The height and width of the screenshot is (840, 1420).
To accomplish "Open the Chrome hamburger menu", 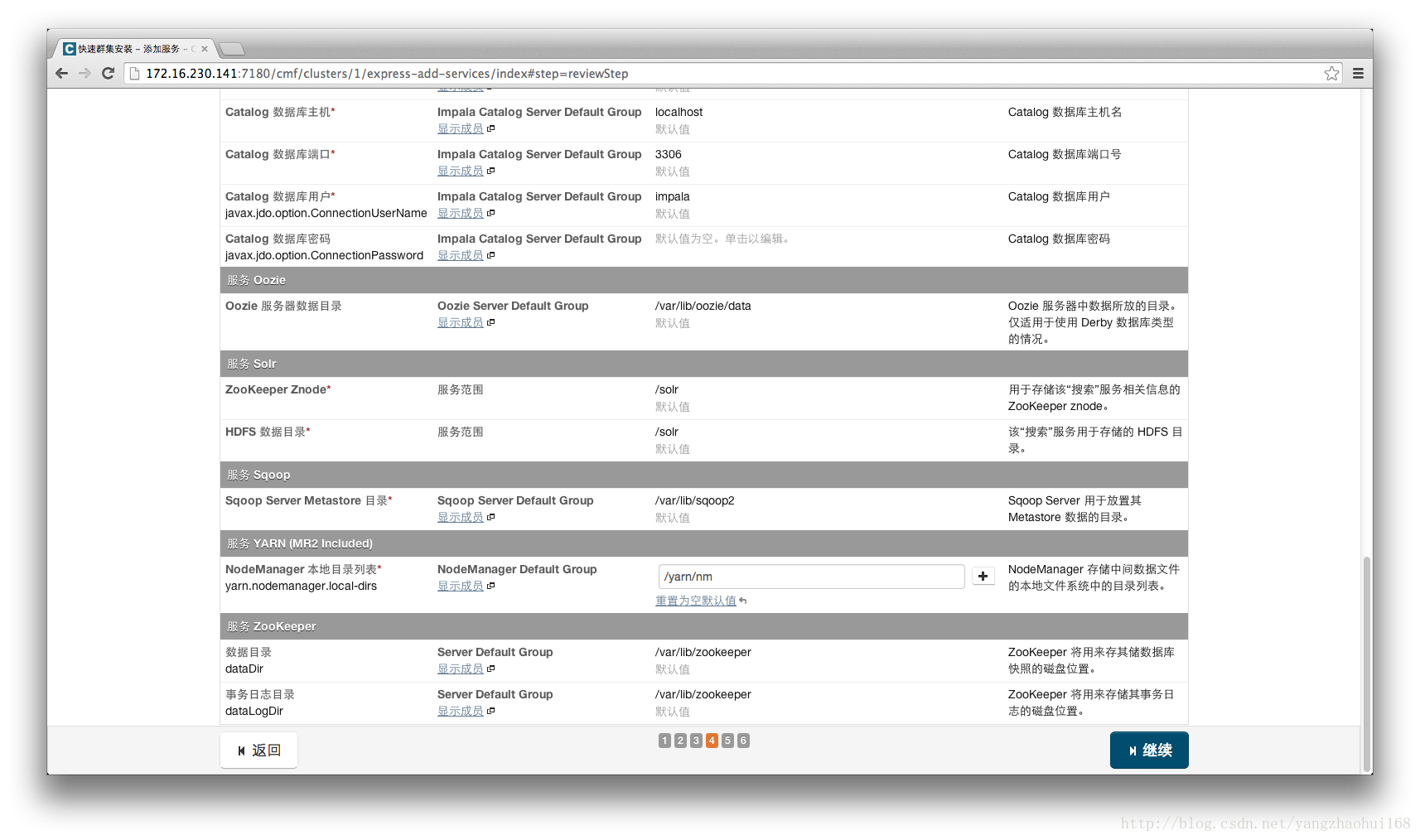I will tap(1358, 73).
